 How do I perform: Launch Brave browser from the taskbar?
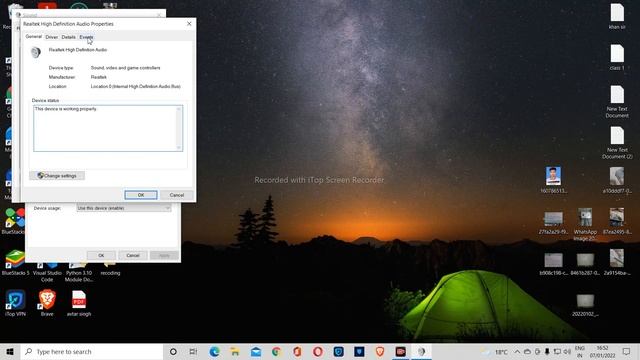380,351
